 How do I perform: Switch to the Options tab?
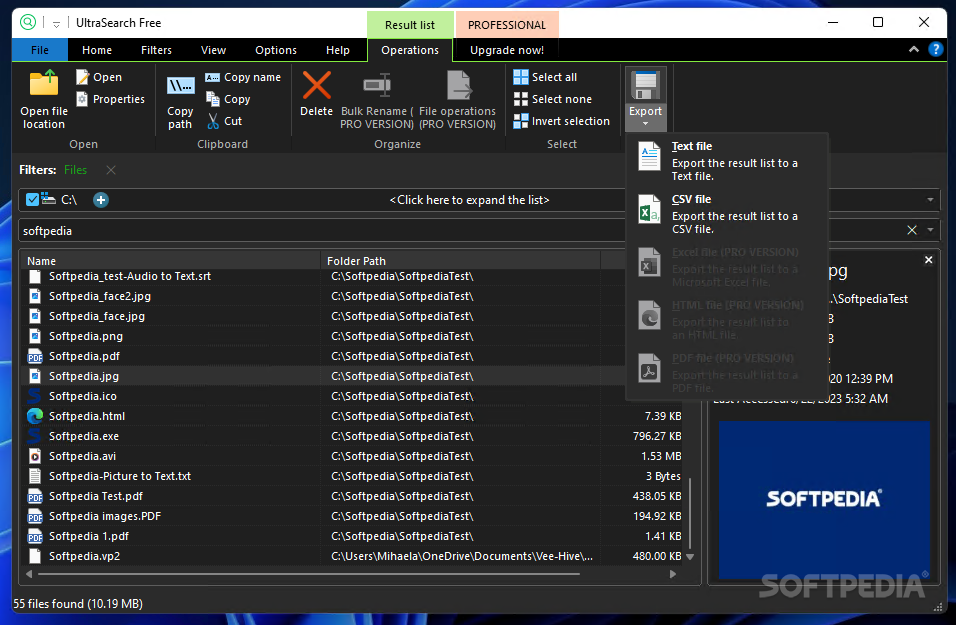(276, 50)
